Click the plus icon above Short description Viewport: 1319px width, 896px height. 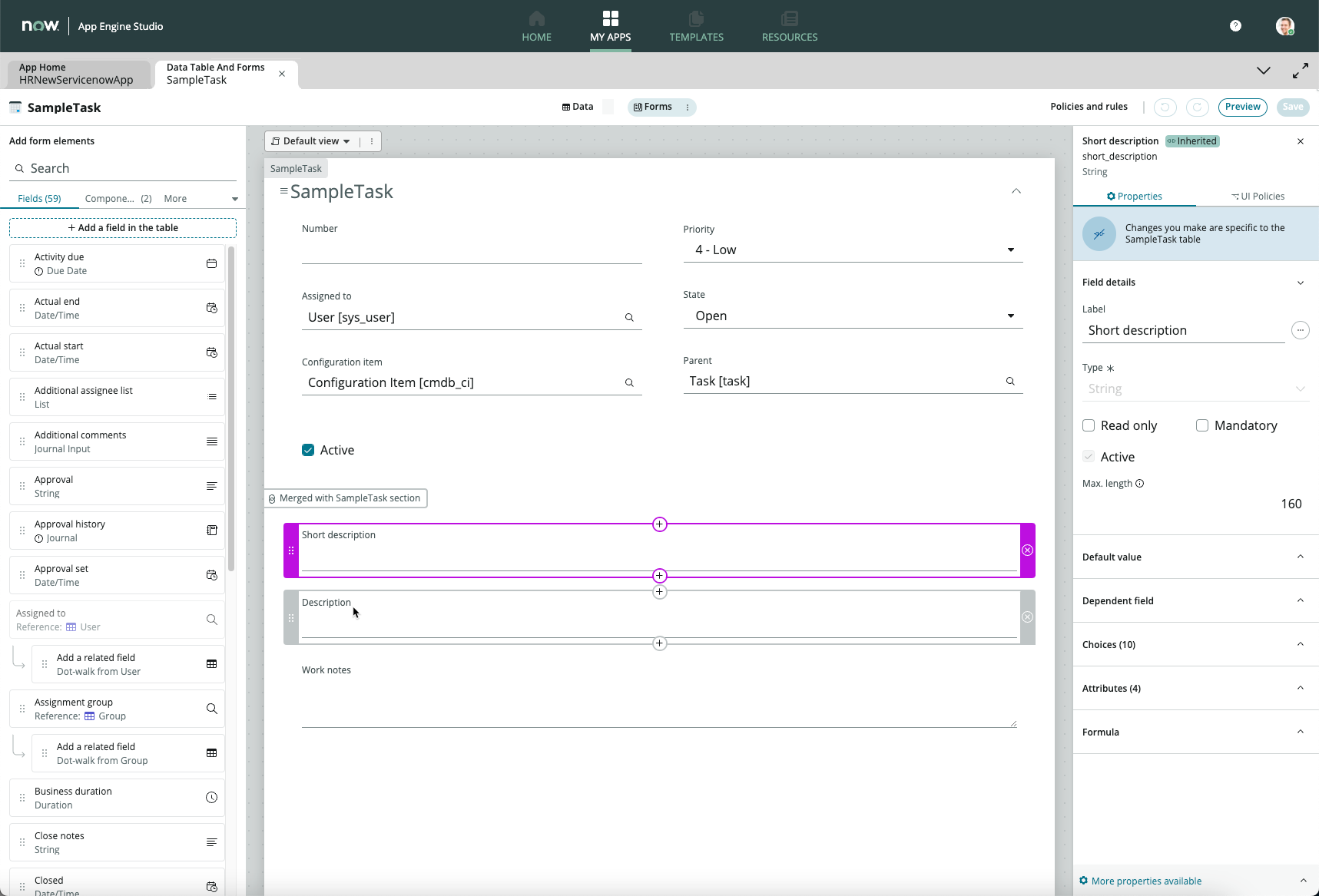659,524
